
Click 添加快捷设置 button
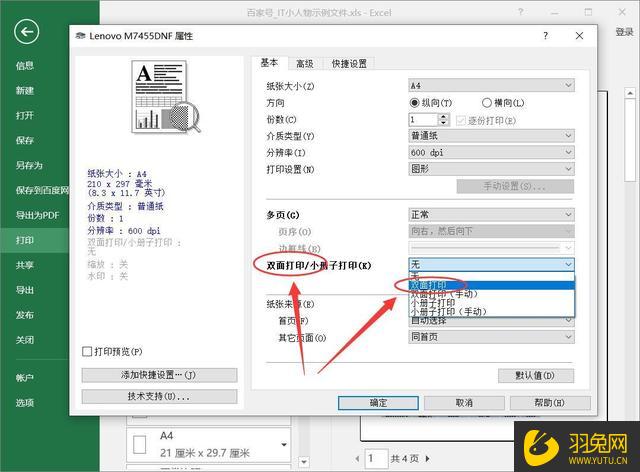[x=159, y=375]
